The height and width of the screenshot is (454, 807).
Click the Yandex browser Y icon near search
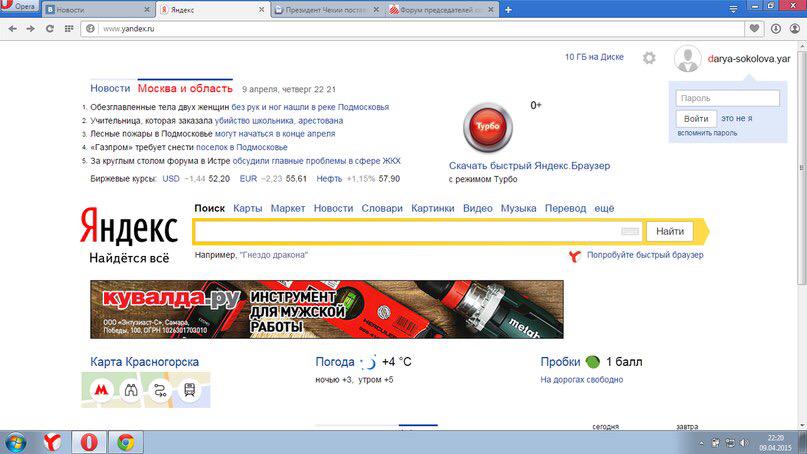pyautogui.click(x=575, y=255)
